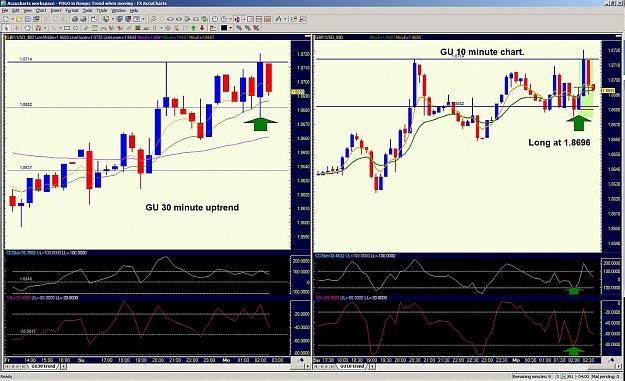Open the Trade menu
The height and width of the screenshot is (381, 625).
click(102, 10)
